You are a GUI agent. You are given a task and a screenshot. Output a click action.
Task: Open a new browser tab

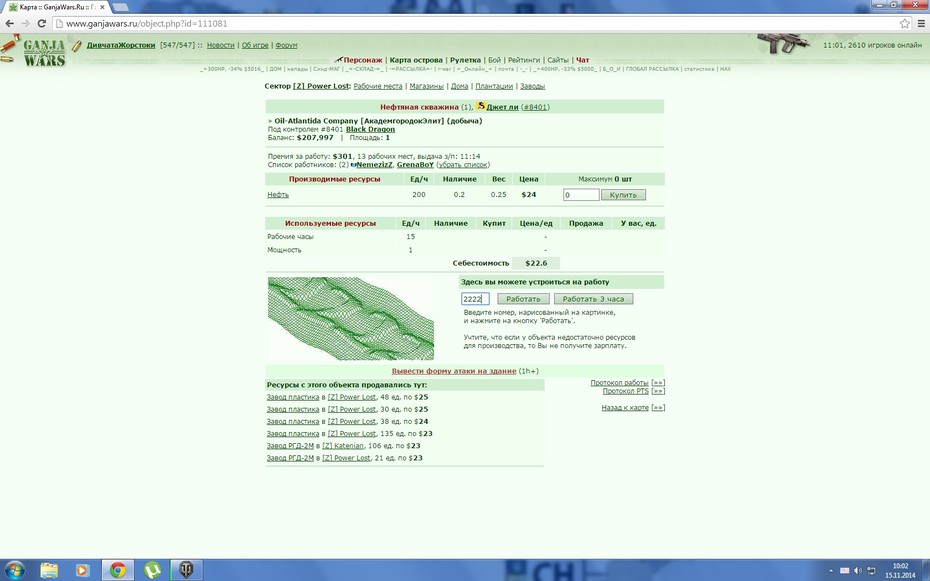120,7
